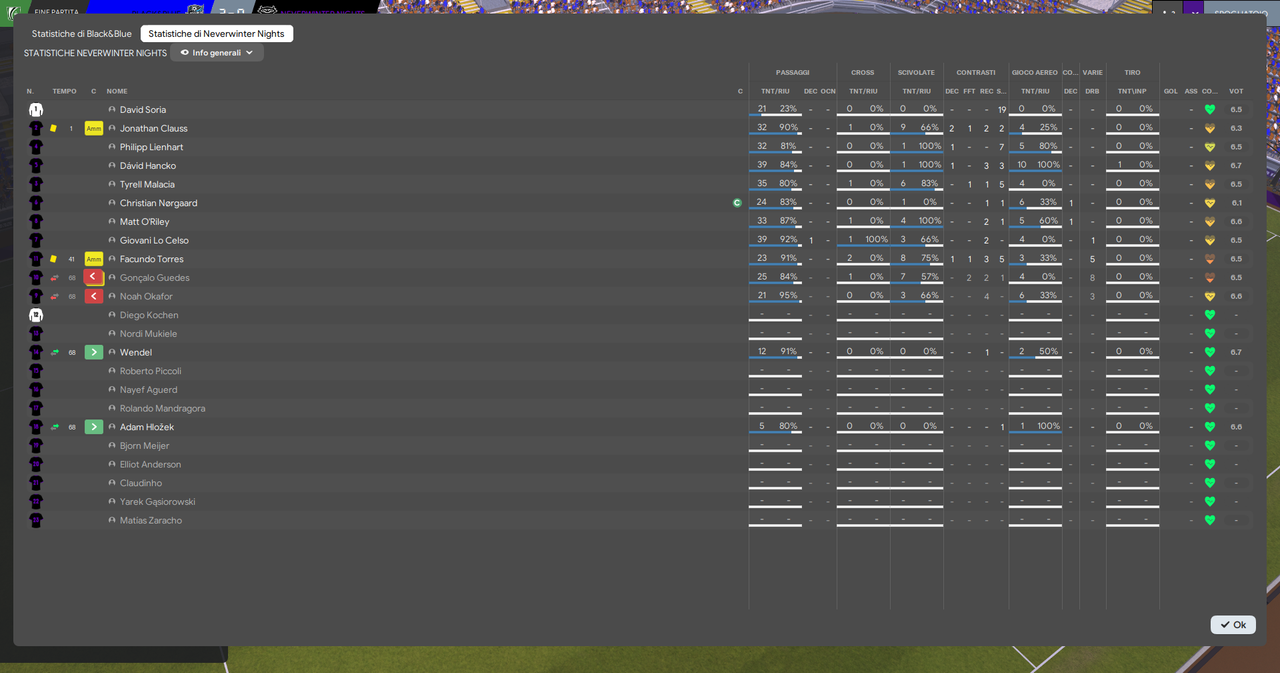Image resolution: width=1280 pixels, height=673 pixels.
Task: Sort by TNT/RIU under CROSS
Action: coord(863,91)
